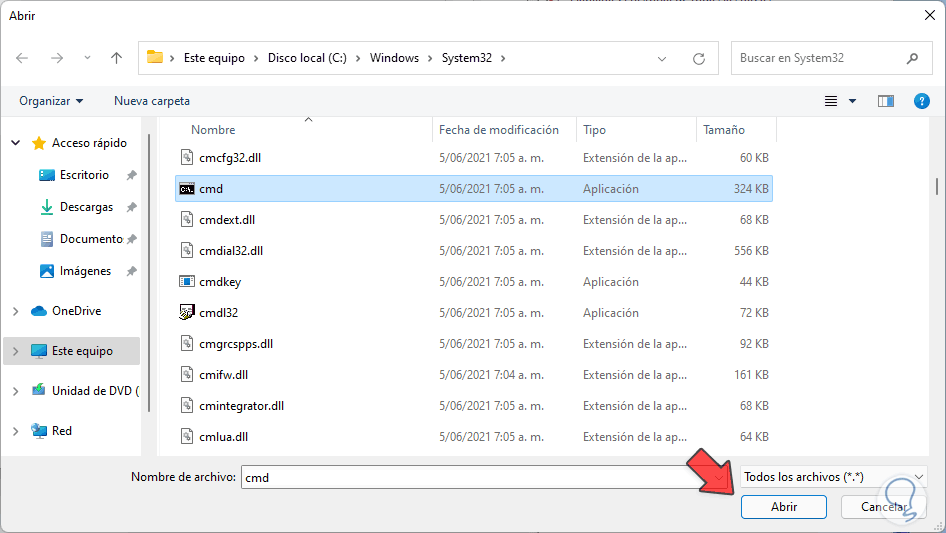Refresh the System32 folder view

[x=699, y=59]
